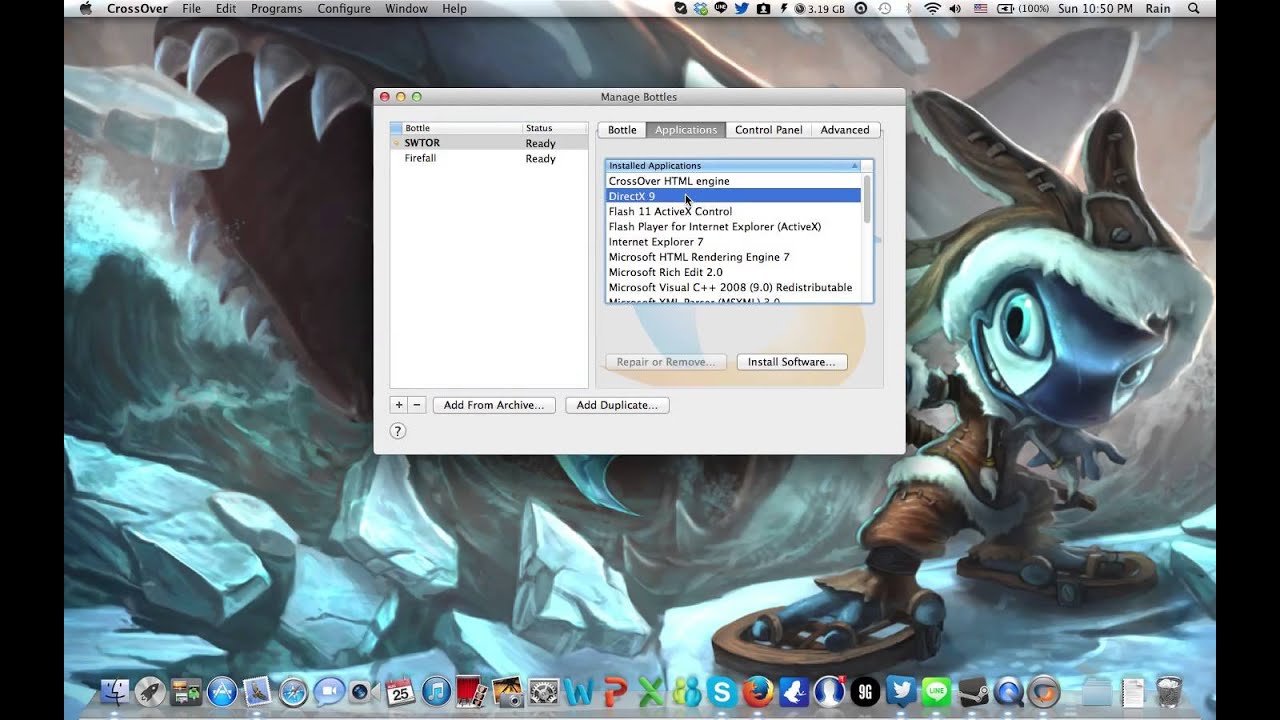Click Add From Archive button
Screen dimensions: 1280x720
coord(494,405)
